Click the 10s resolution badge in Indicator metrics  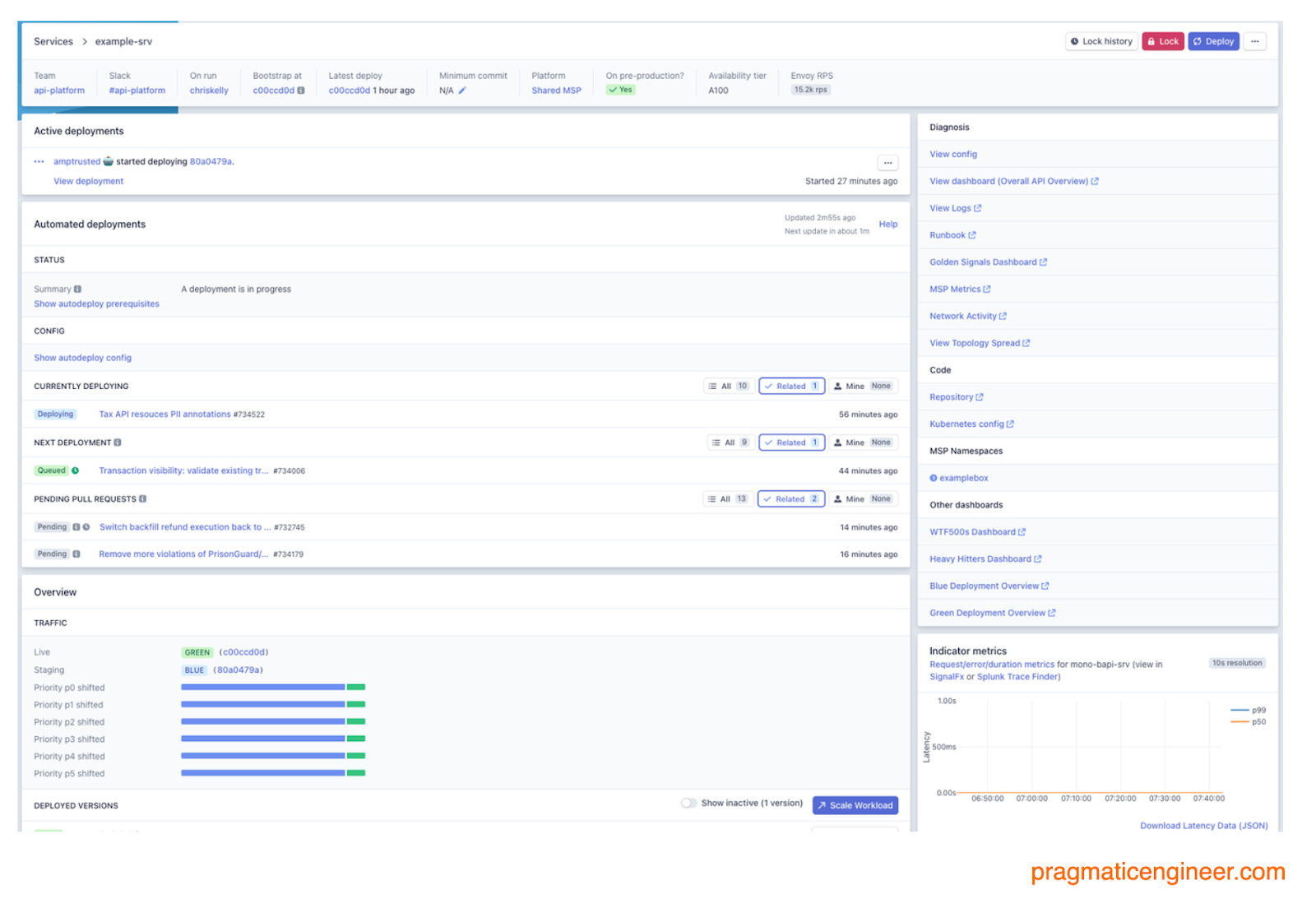click(1237, 662)
